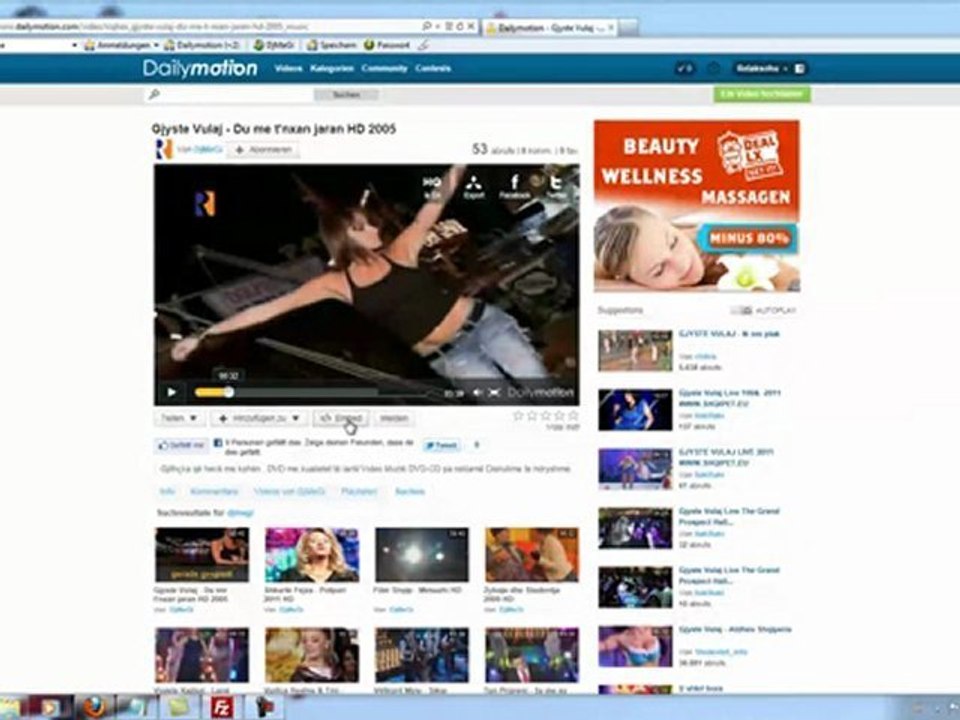Open suggestion Gjyste Vulaj Live 2011 thumbnail (second)

(635, 410)
